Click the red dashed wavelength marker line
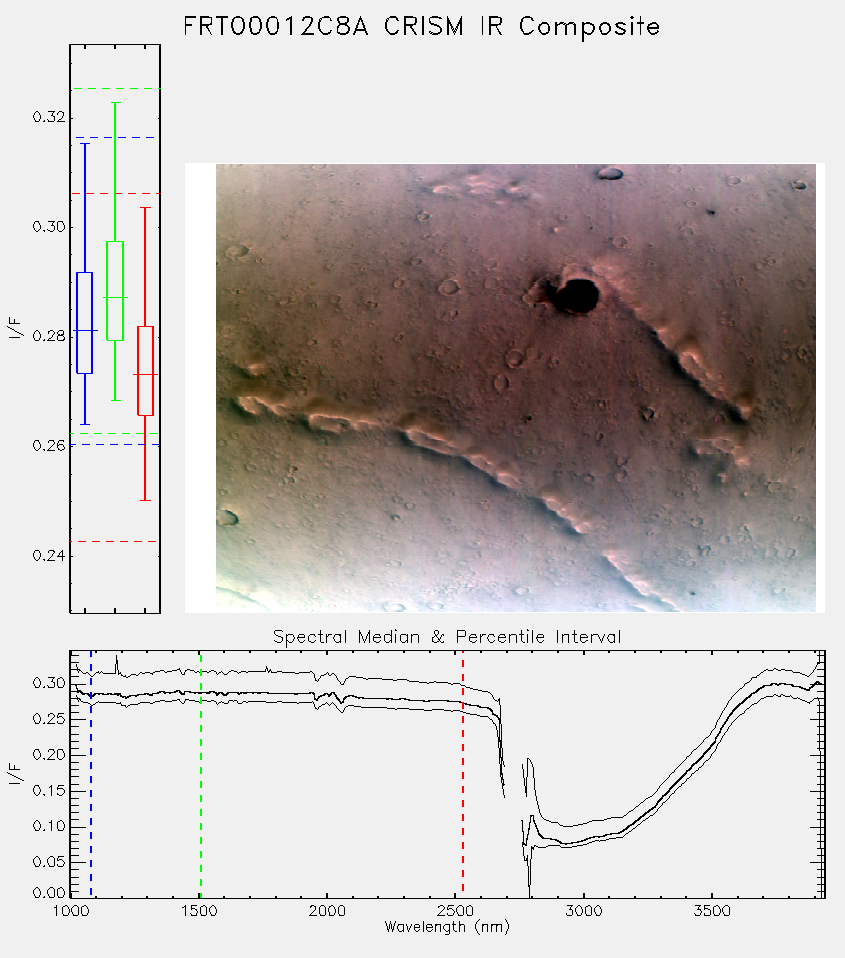 463,773
